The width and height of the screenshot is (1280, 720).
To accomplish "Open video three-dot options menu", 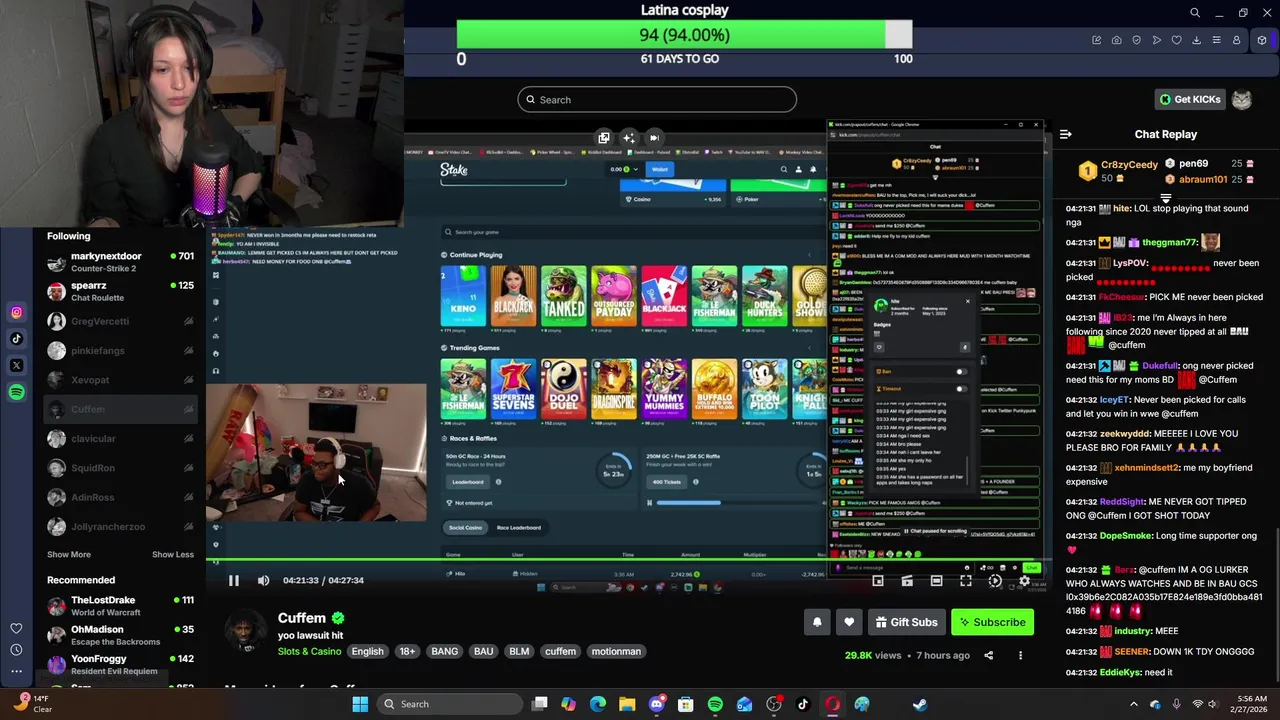I will tap(1020, 655).
